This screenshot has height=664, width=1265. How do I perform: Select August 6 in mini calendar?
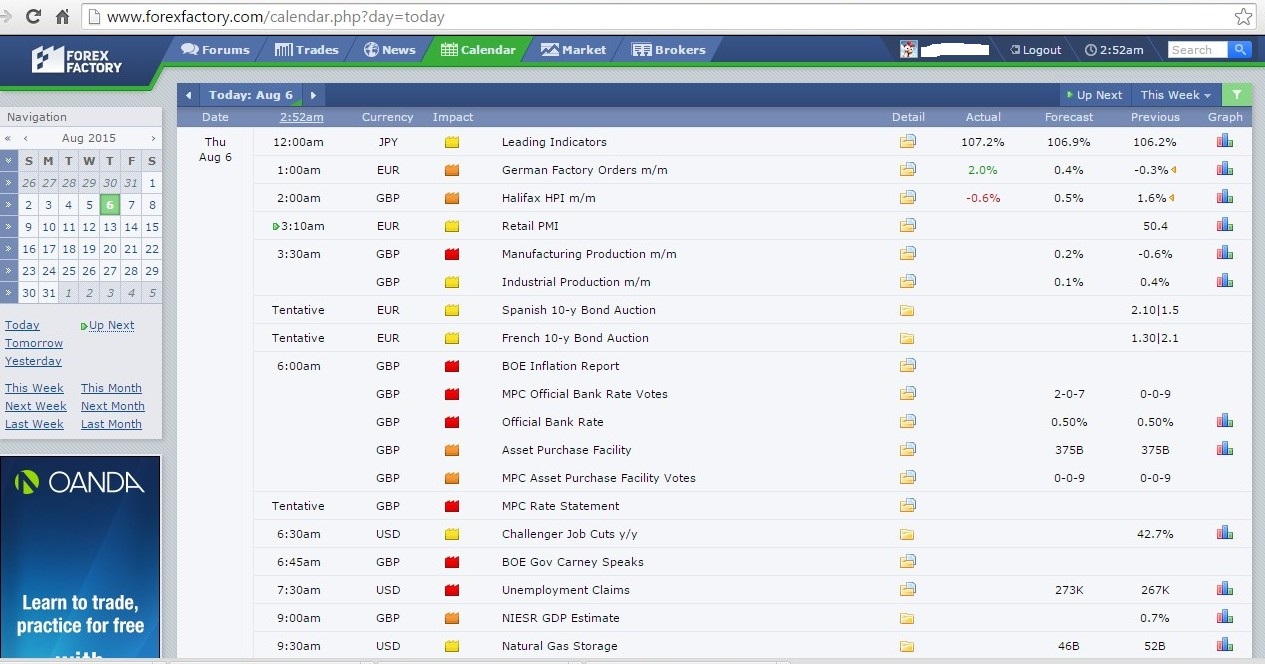tap(110, 205)
